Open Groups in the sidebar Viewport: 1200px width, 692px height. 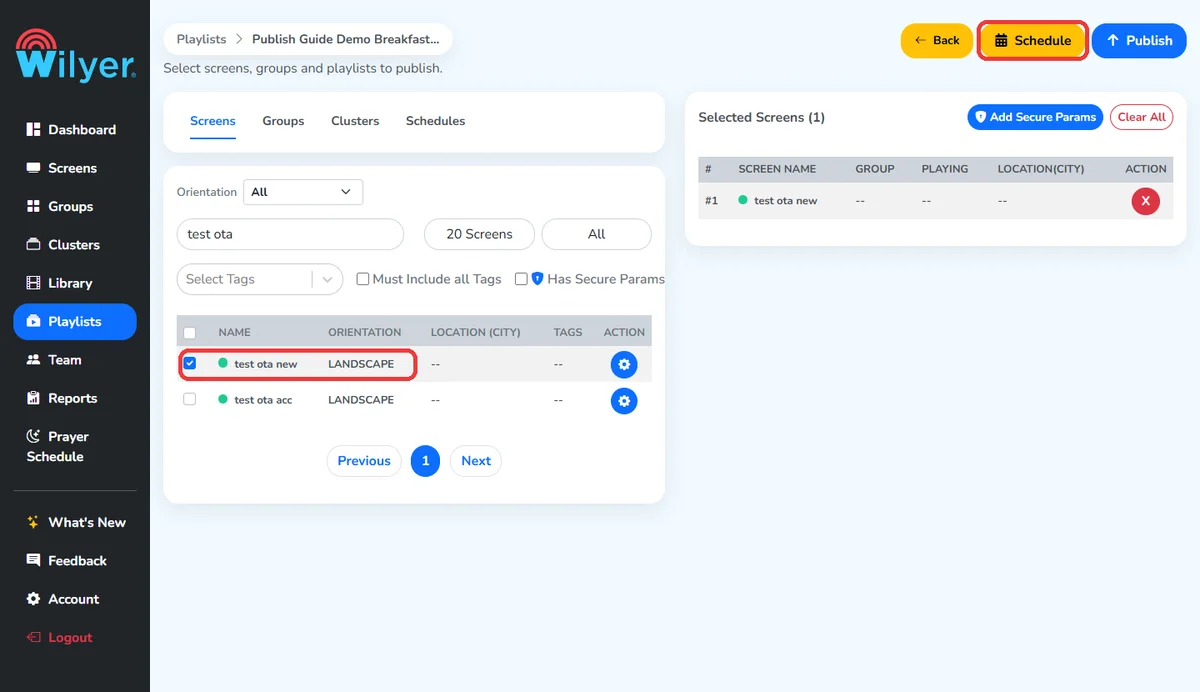[74, 206]
